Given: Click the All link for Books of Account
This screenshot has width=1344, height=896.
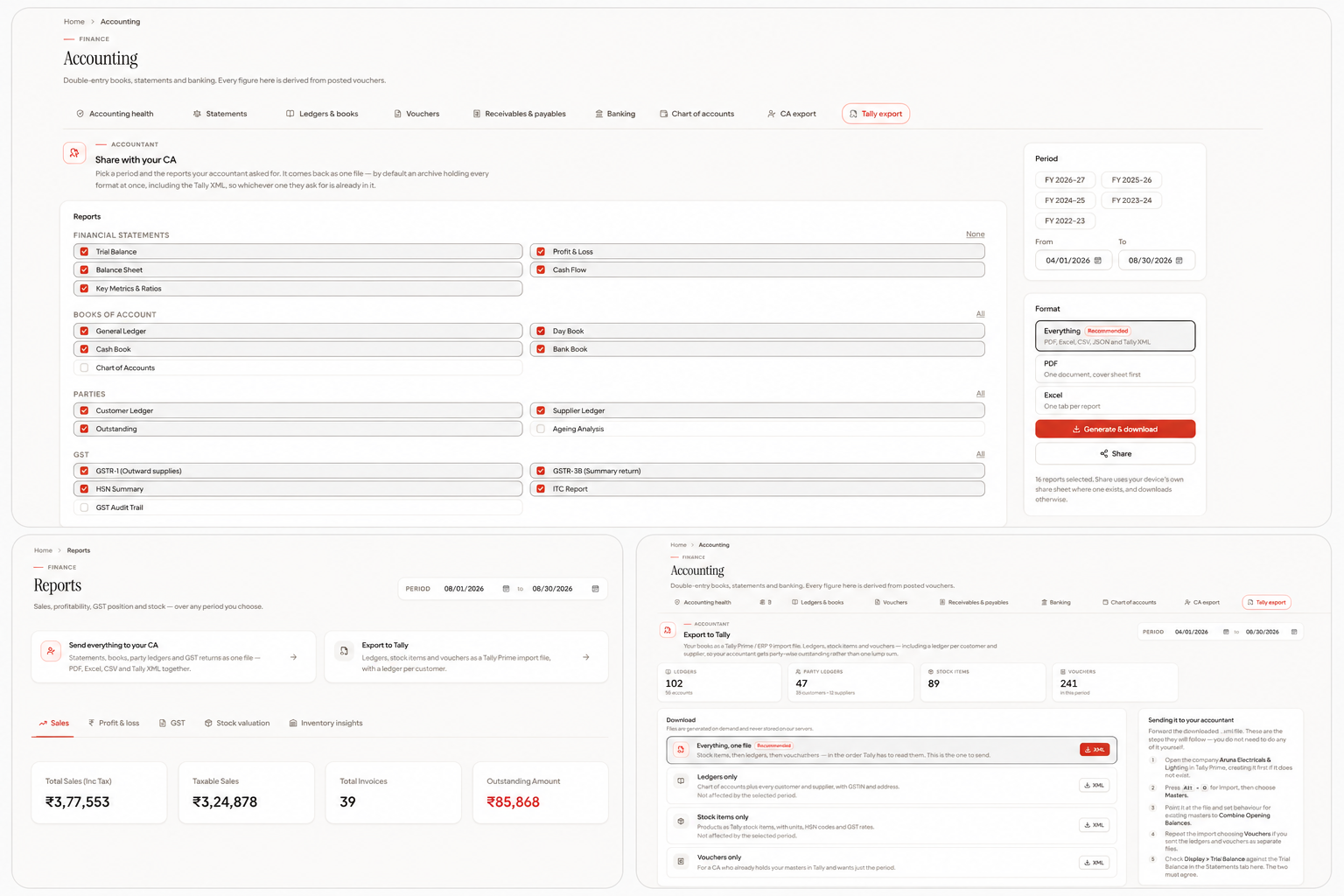Looking at the screenshot, I should (980, 314).
